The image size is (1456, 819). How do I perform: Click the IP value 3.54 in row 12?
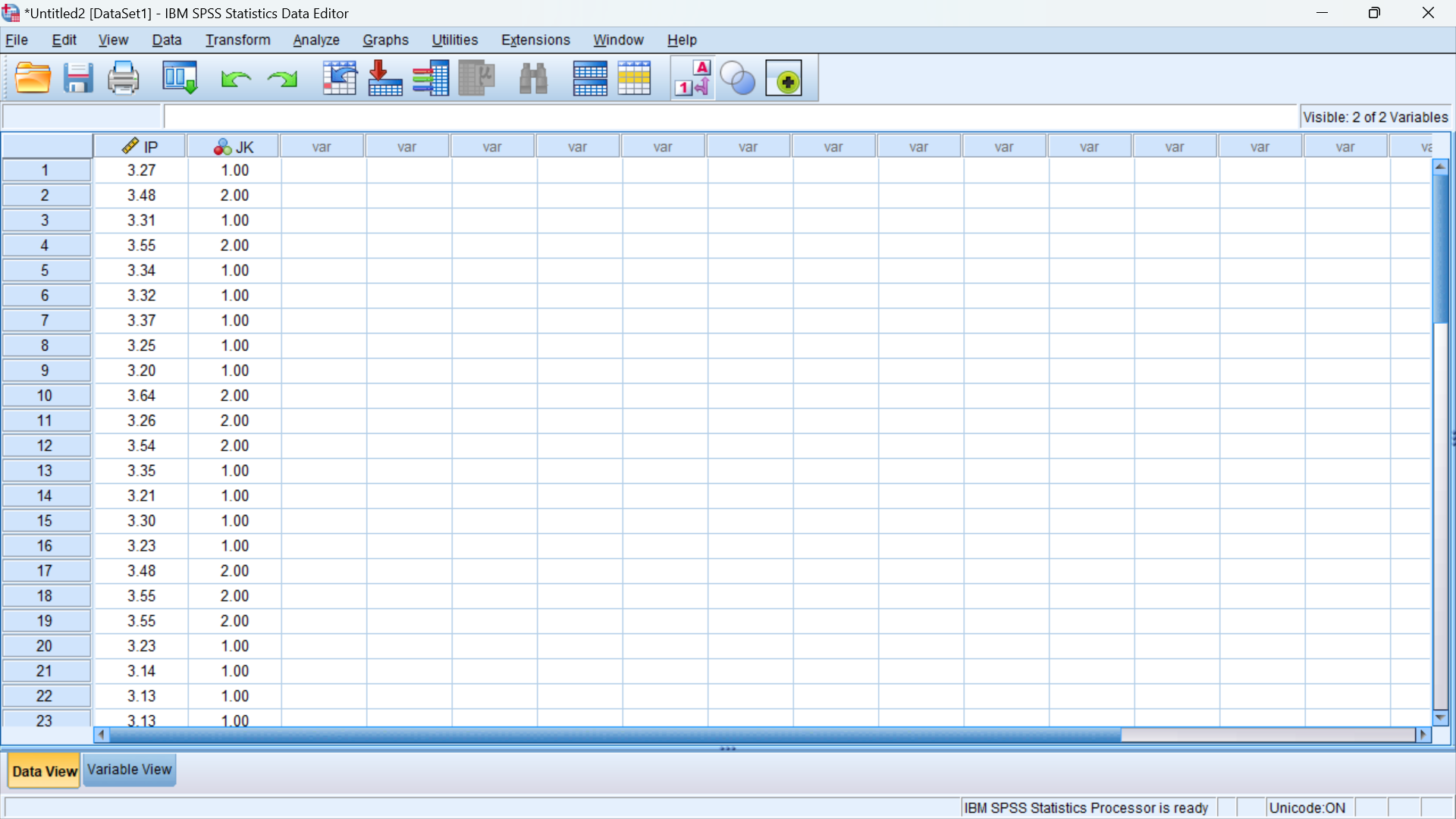point(141,446)
